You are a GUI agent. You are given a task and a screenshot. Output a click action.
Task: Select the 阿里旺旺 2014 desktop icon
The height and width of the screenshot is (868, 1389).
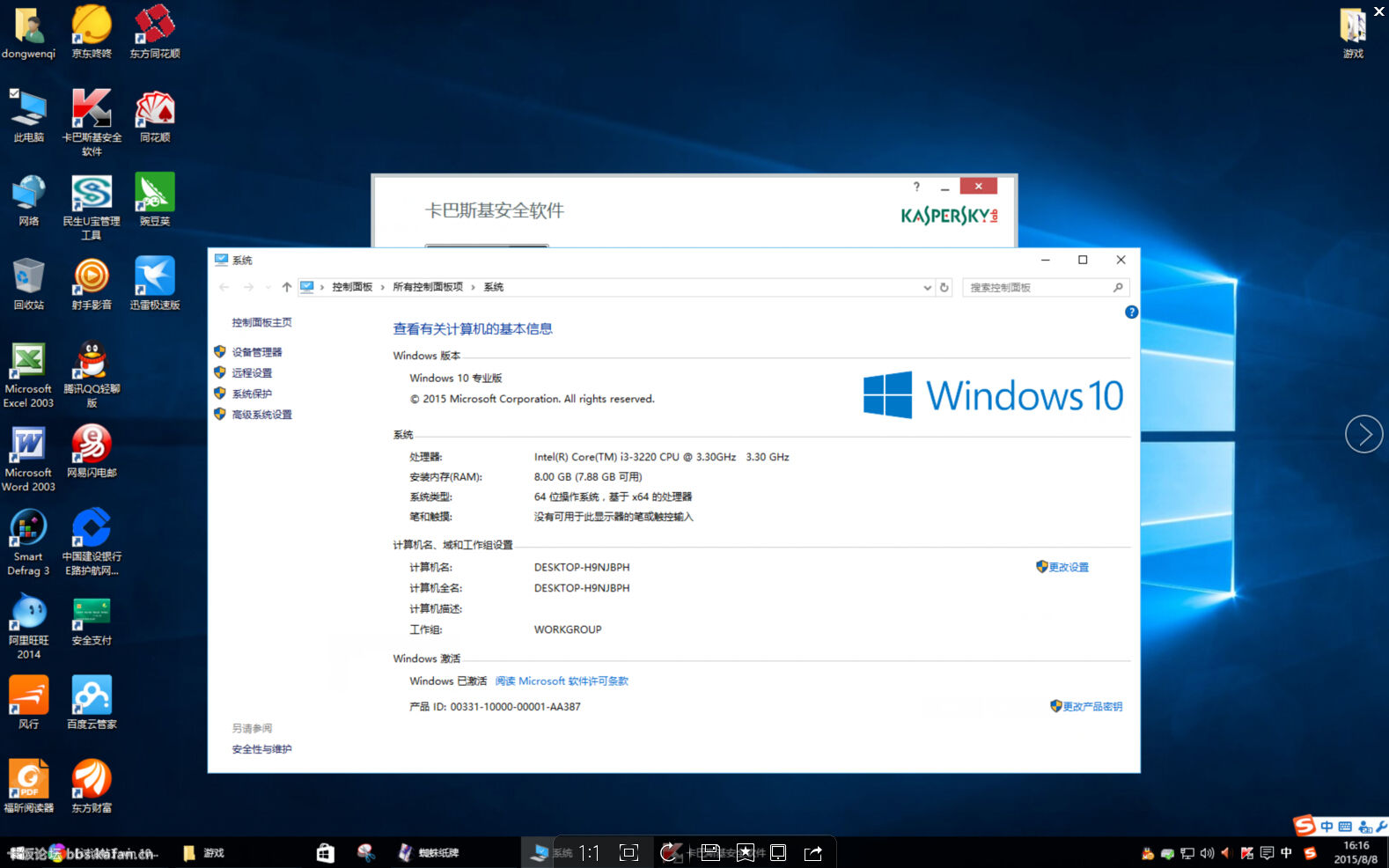click(x=28, y=625)
